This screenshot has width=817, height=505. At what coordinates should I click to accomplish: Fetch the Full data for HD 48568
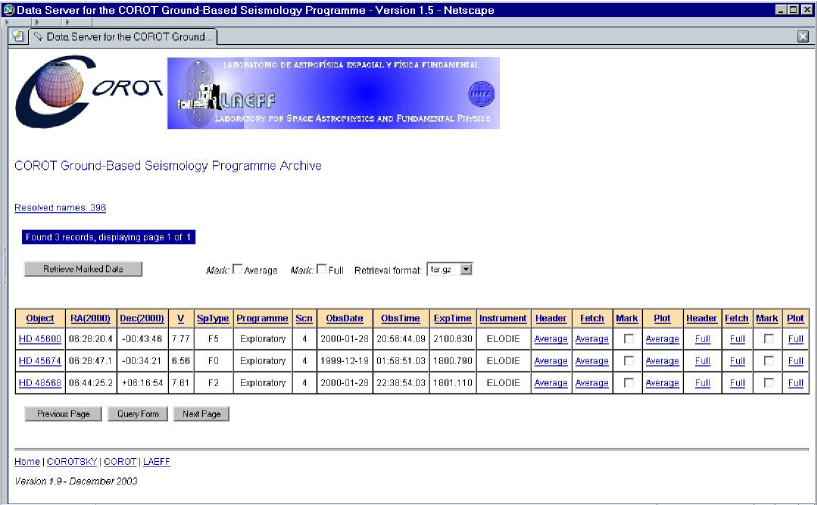coord(737,383)
